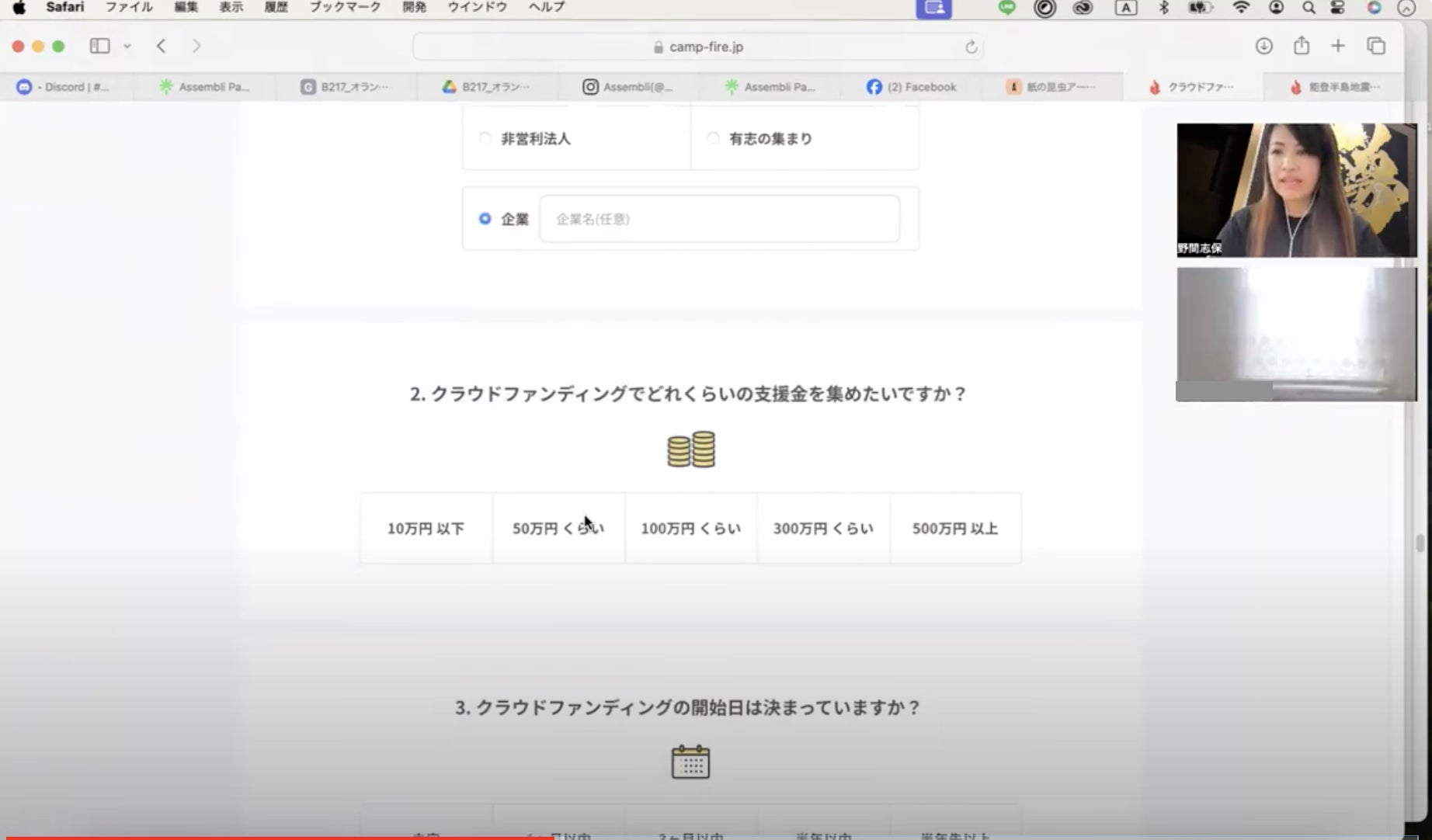The image size is (1432, 840).
Task: Expand the sidebar dropdown chevron
Action: tap(127, 47)
